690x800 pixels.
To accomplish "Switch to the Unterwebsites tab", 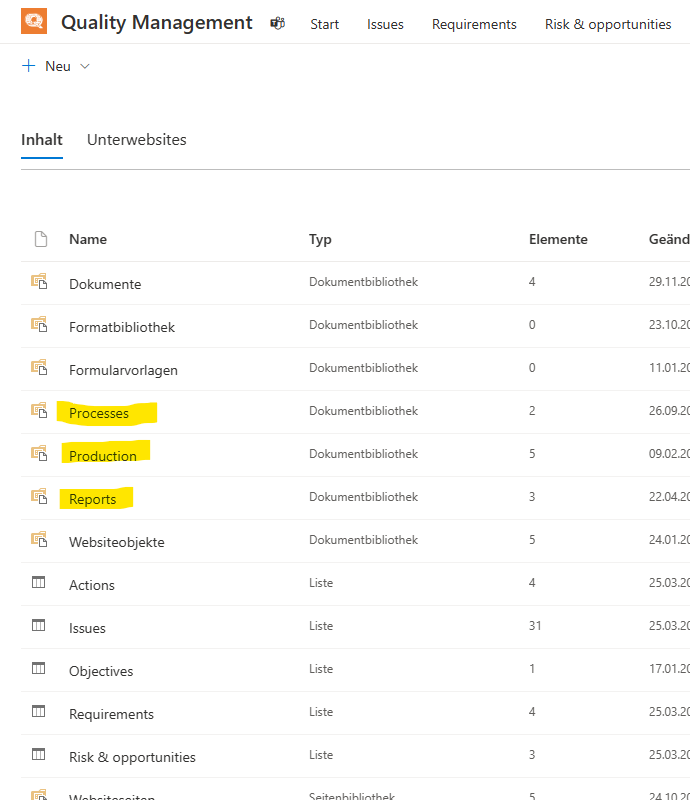I will [136, 139].
